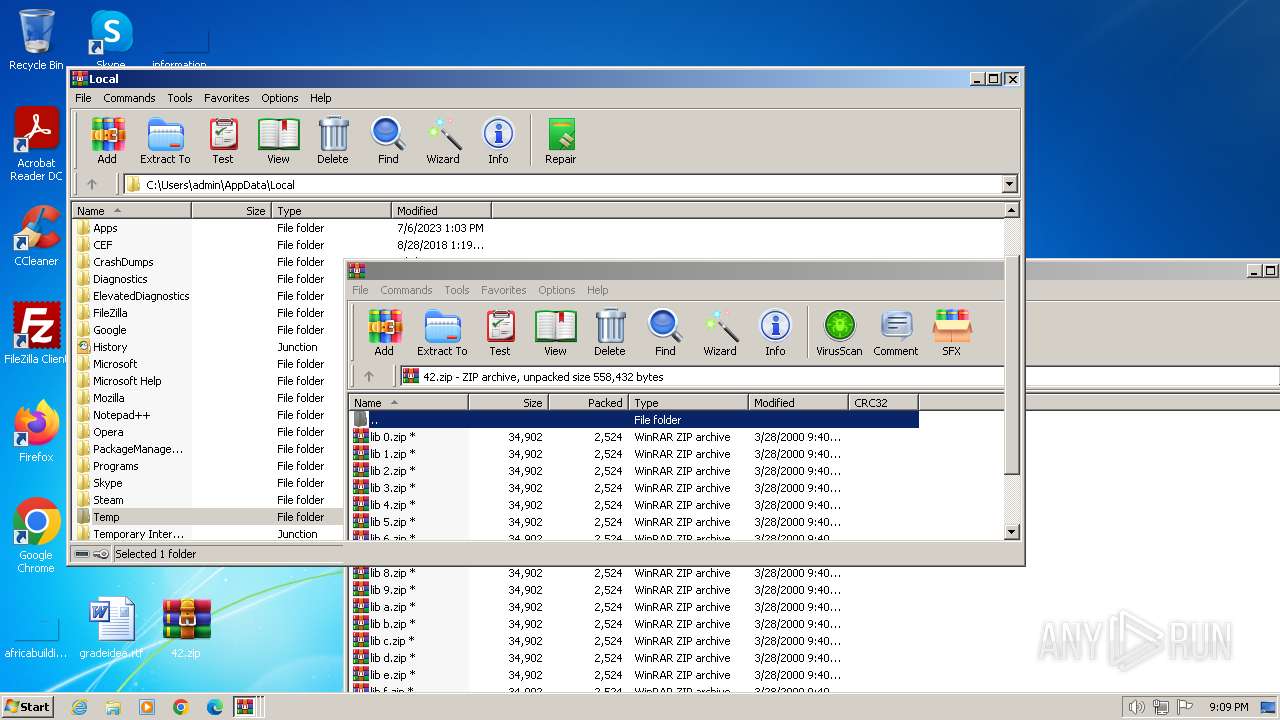Sort by Modified column in Local window

pyautogui.click(x=441, y=211)
